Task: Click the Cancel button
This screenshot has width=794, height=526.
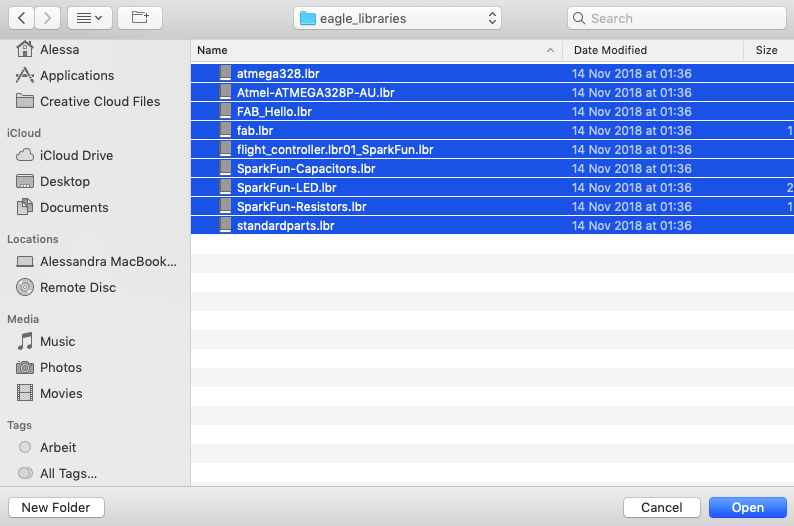Action: tap(661, 507)
